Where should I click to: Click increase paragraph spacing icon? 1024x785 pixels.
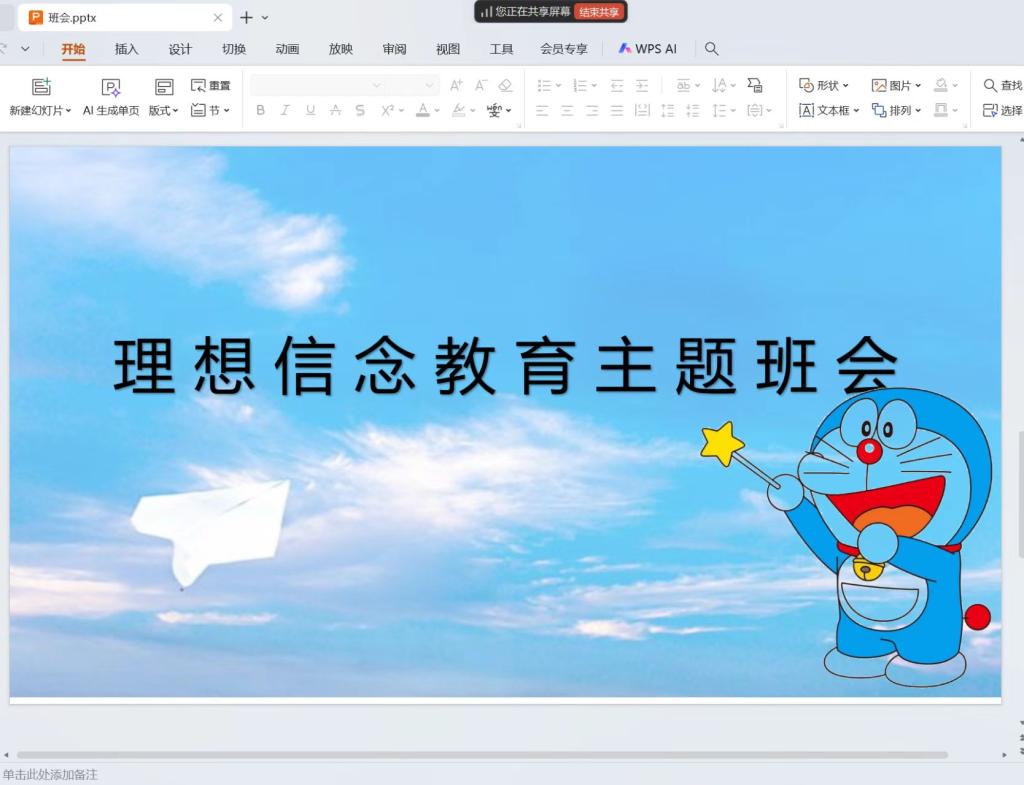(667, 110)
